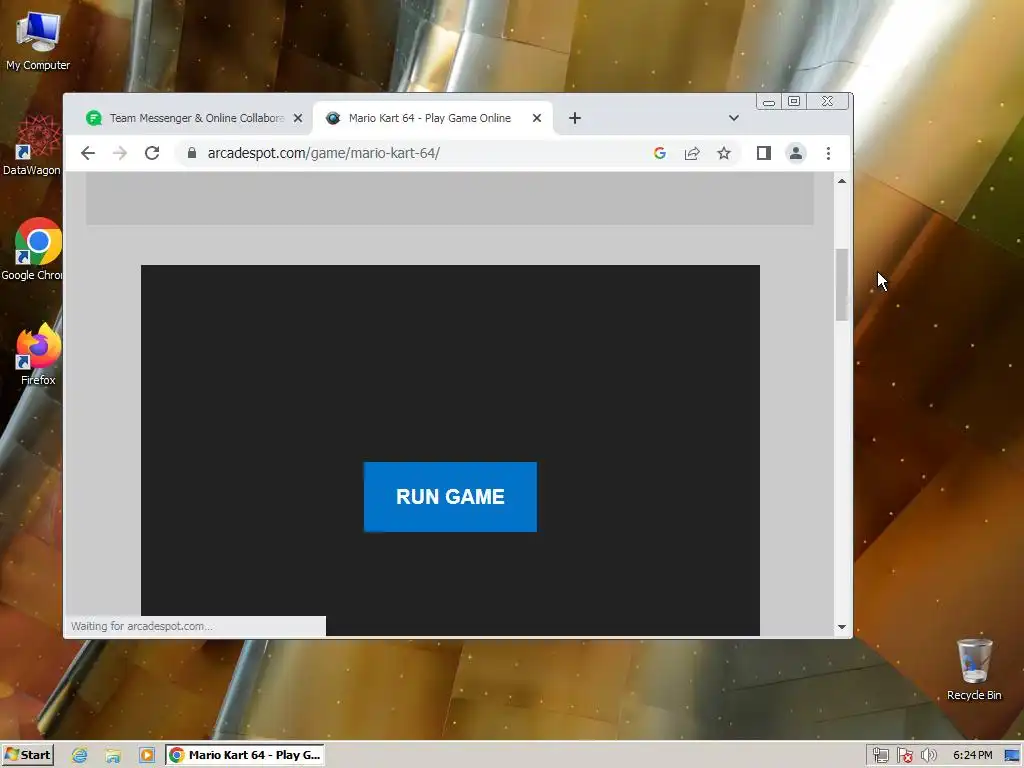
Task: Close the Team Messenger tab
Action: point(298,118)
